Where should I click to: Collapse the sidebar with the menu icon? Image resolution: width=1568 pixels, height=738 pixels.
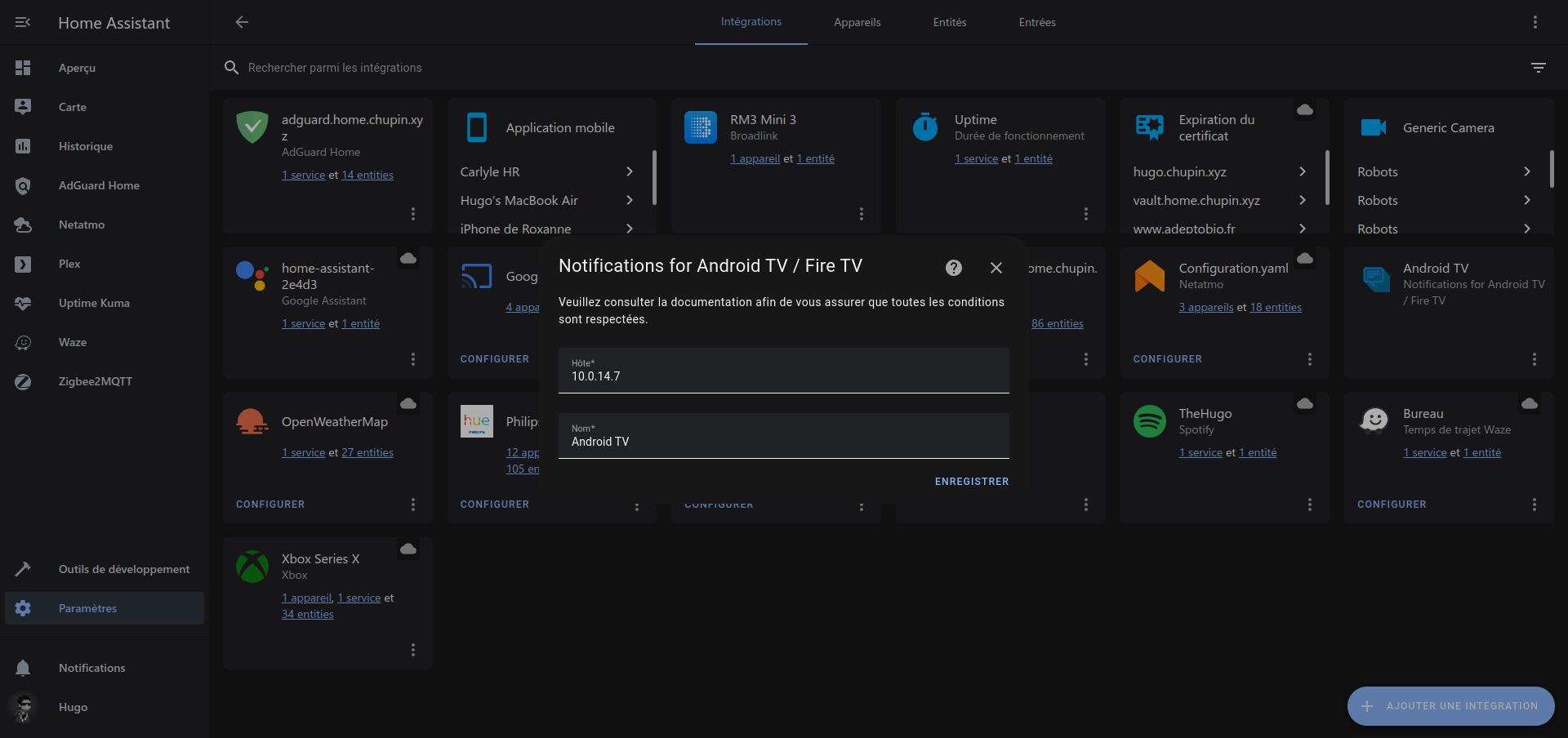(23, 22)
